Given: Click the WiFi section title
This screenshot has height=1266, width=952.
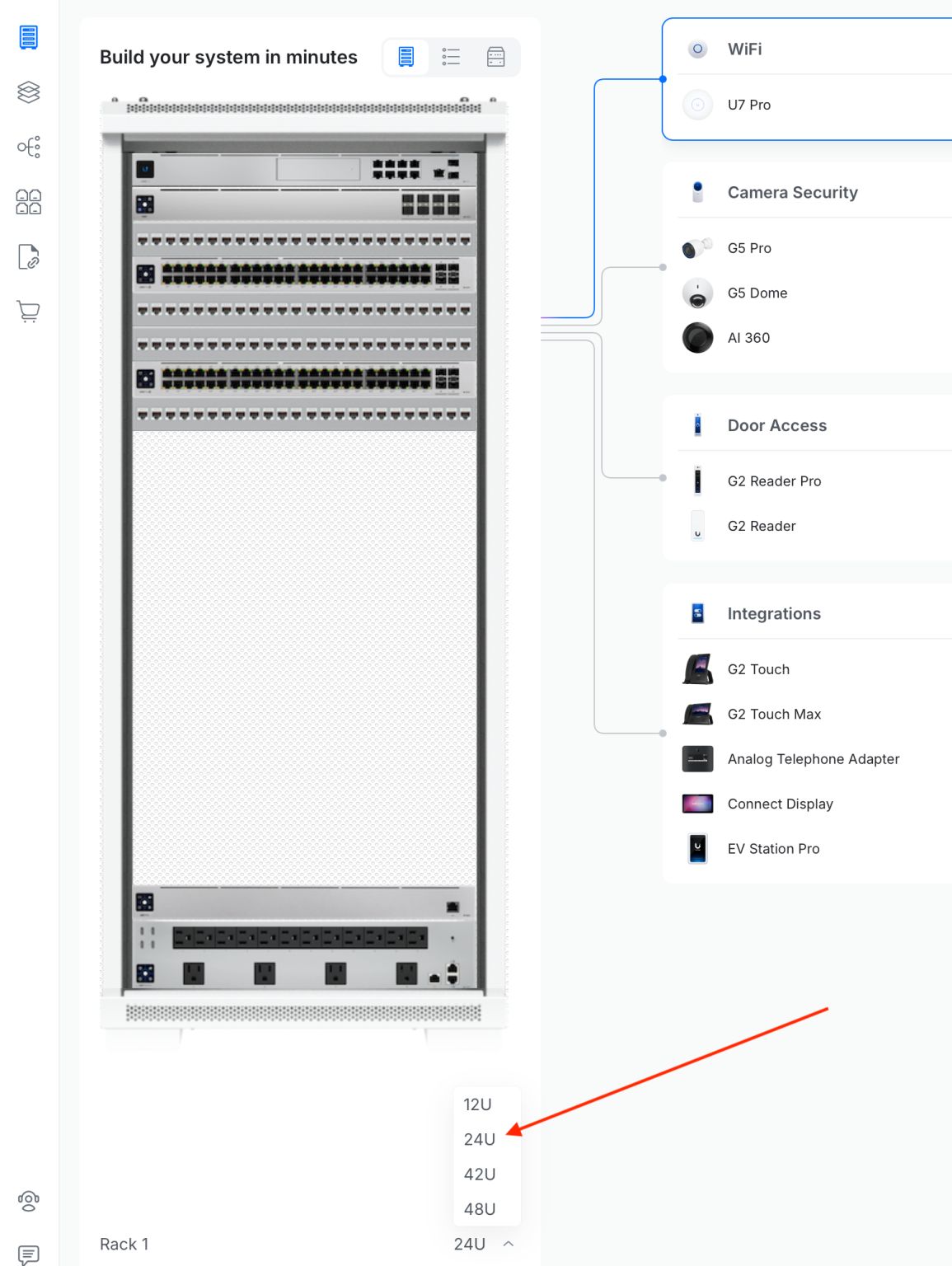Looking at the screenshot, I should (x=744, y=49).
